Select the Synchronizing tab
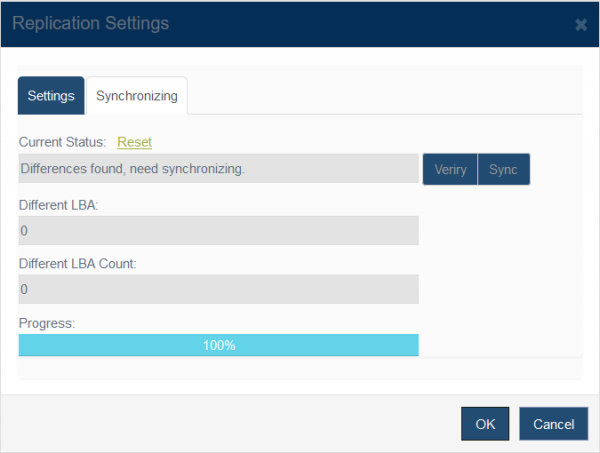Screen dimensions: 600x453 pyautogui.click(x=137, y=96)
